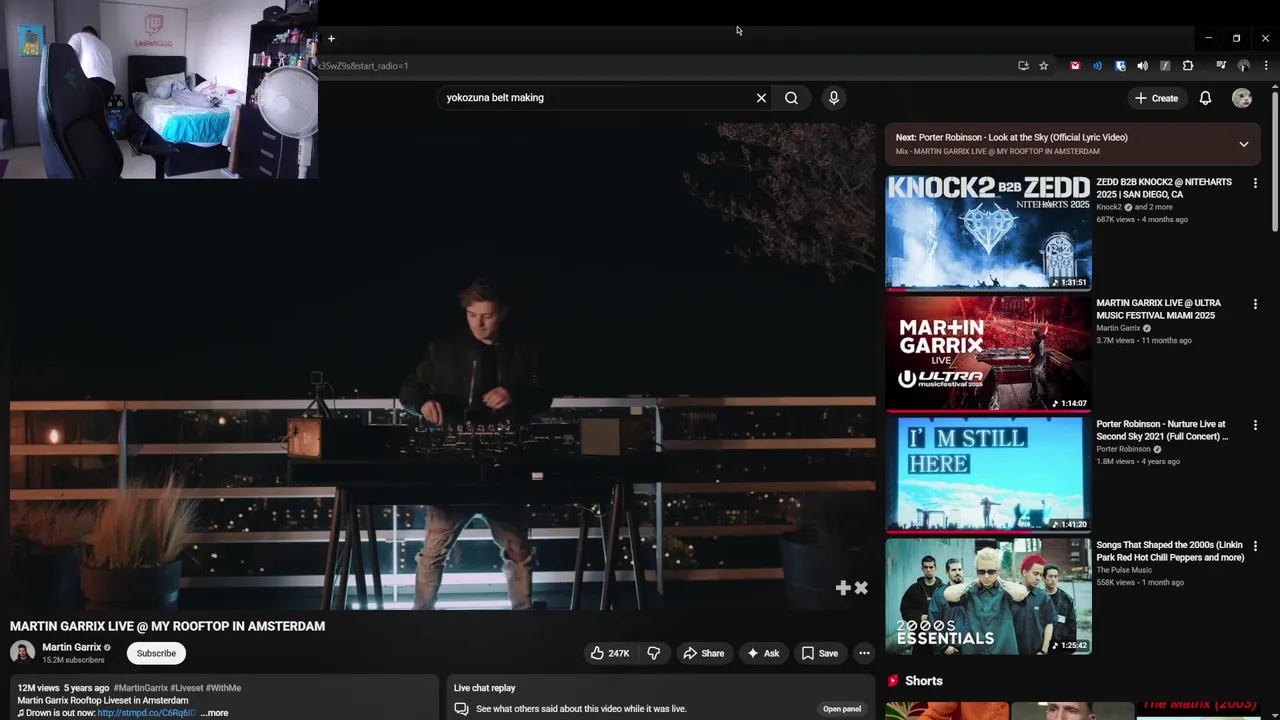The image size is (1280, 720).
Task: Save the video to a playlist
Action: (x=820, y=653)
